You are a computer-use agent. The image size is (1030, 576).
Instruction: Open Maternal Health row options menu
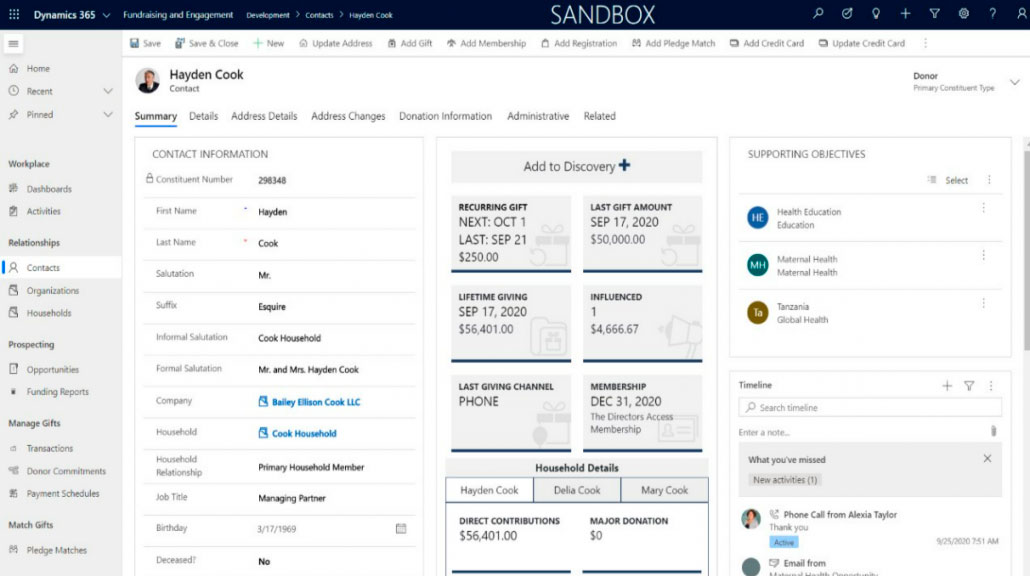(983, 255)
